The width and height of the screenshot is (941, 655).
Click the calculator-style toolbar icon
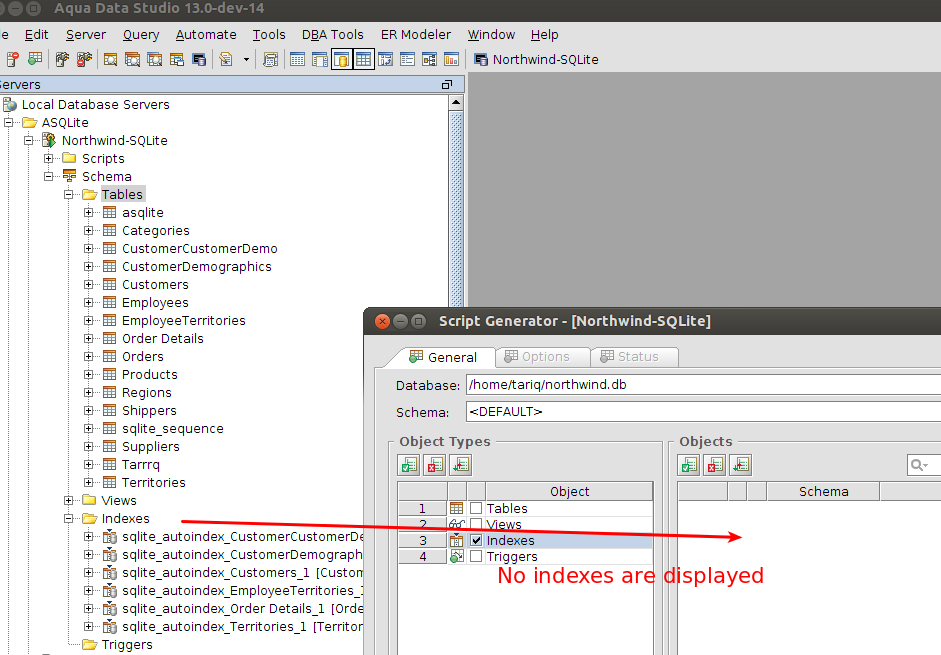point(271,59)
